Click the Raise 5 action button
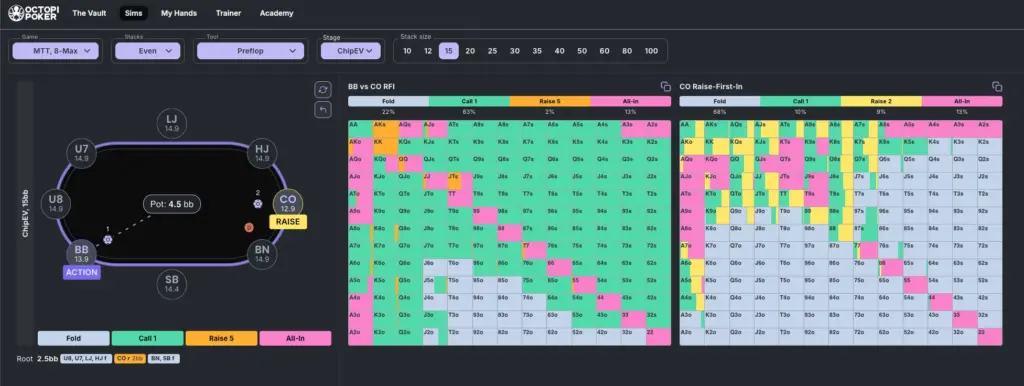1024x386 pixels. 221,338
